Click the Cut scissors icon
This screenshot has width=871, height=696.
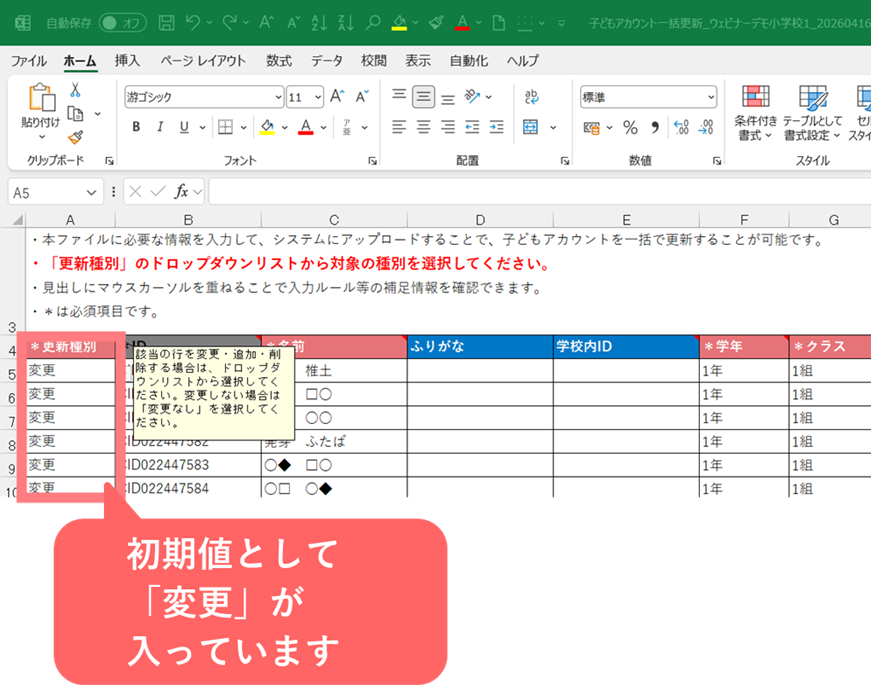tap(75, 91)
